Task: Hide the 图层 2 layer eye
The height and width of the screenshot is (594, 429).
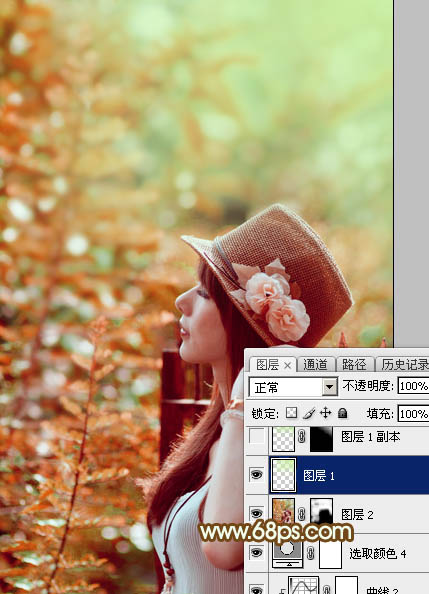Action: click(257, 514)
